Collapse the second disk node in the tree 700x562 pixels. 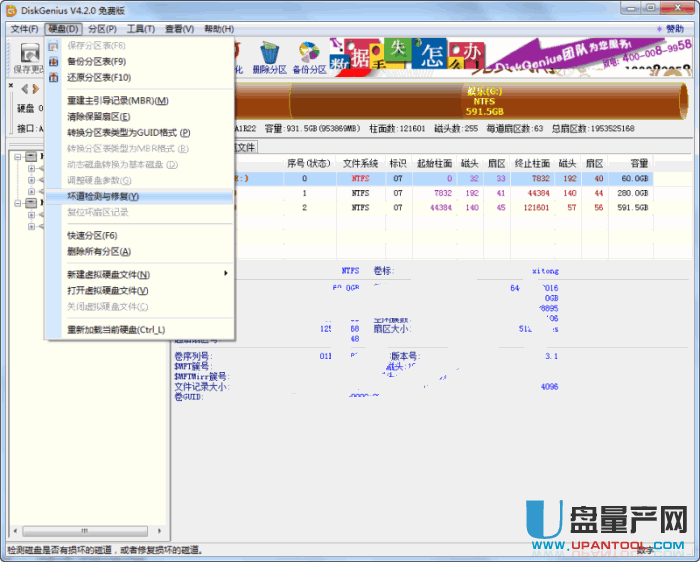coord(17,204)
